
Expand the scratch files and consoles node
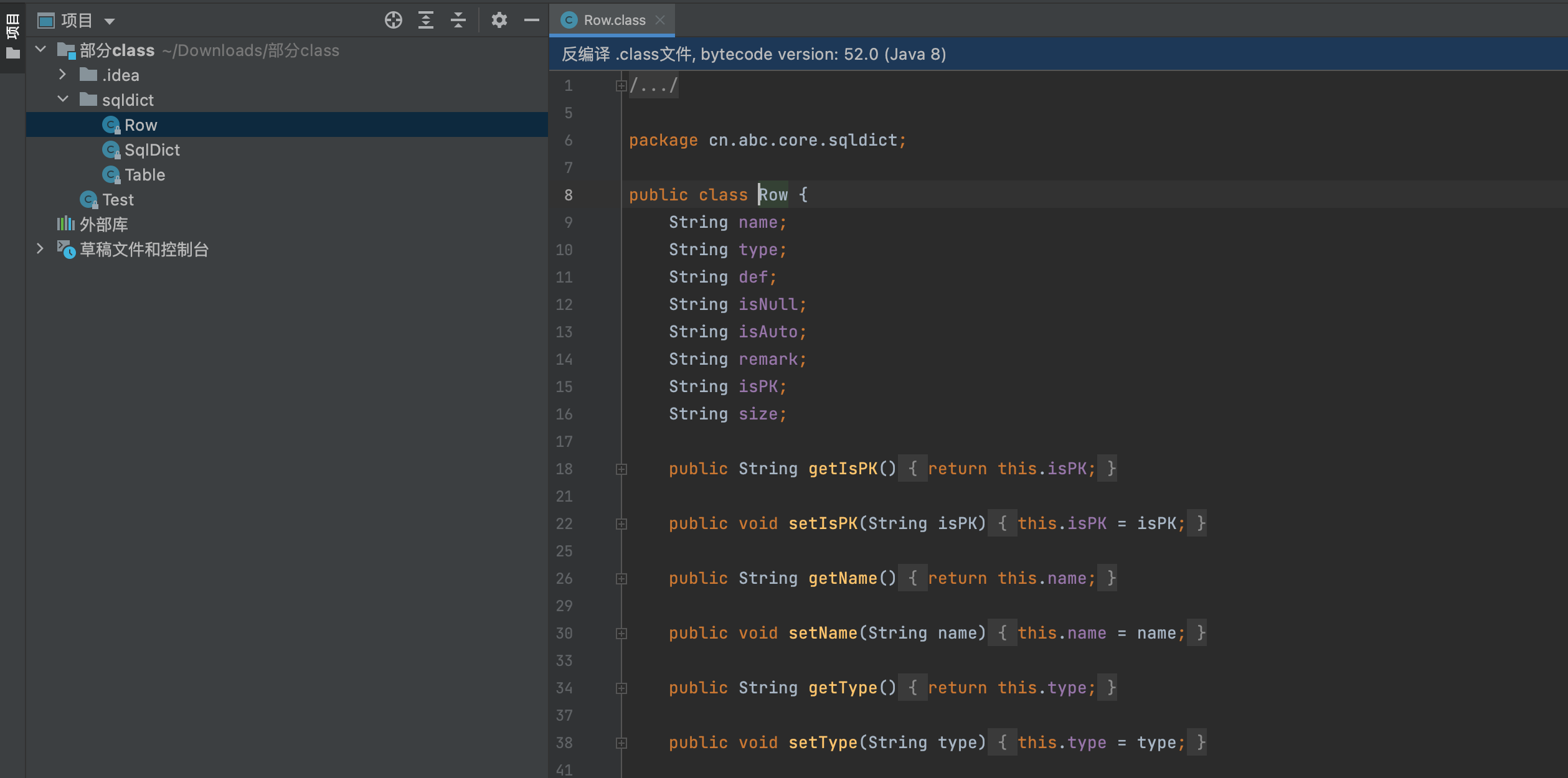(40, 249)
